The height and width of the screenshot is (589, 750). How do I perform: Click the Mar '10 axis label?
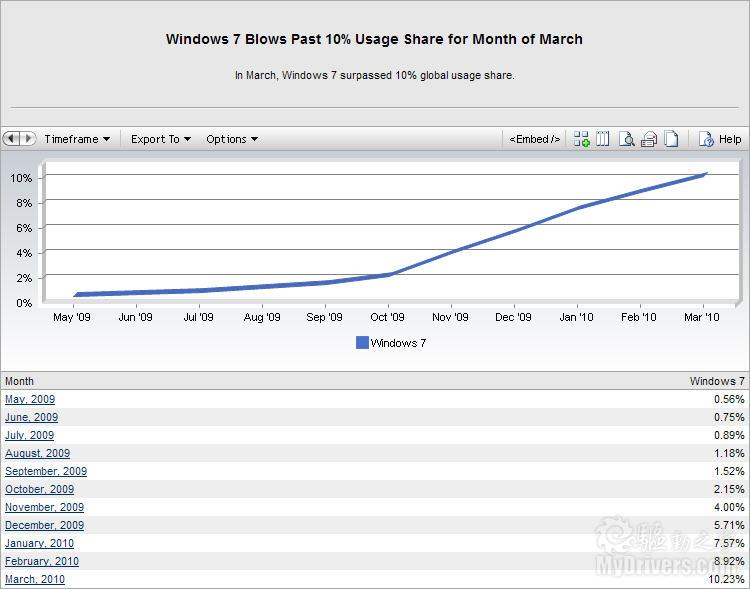click(702, 317)
